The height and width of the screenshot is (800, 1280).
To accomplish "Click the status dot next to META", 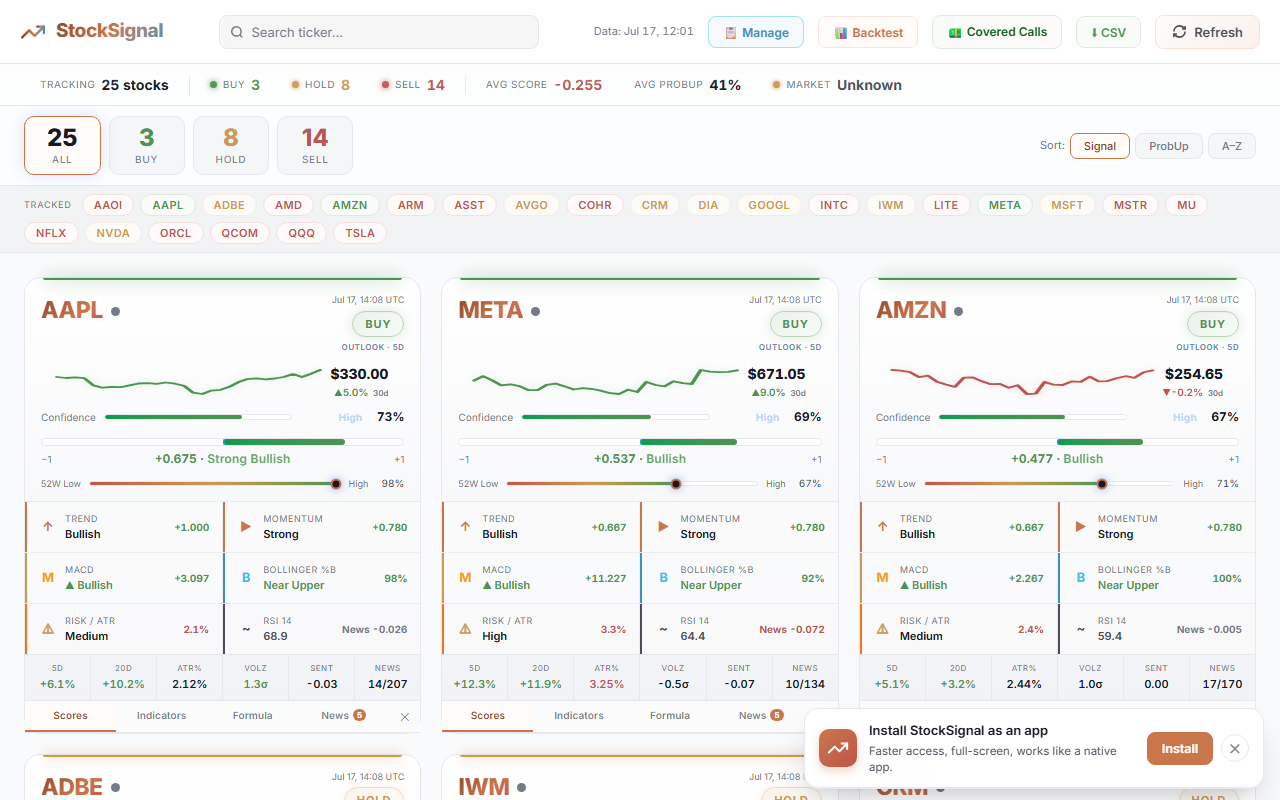I will point(536,312).
